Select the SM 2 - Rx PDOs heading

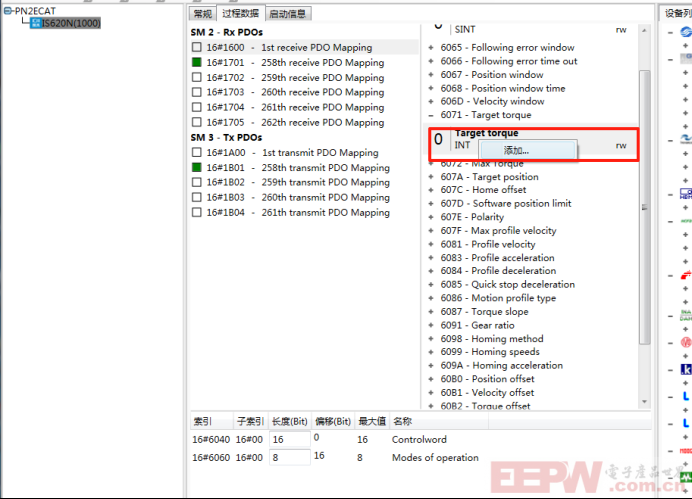(x=227, y=32)
